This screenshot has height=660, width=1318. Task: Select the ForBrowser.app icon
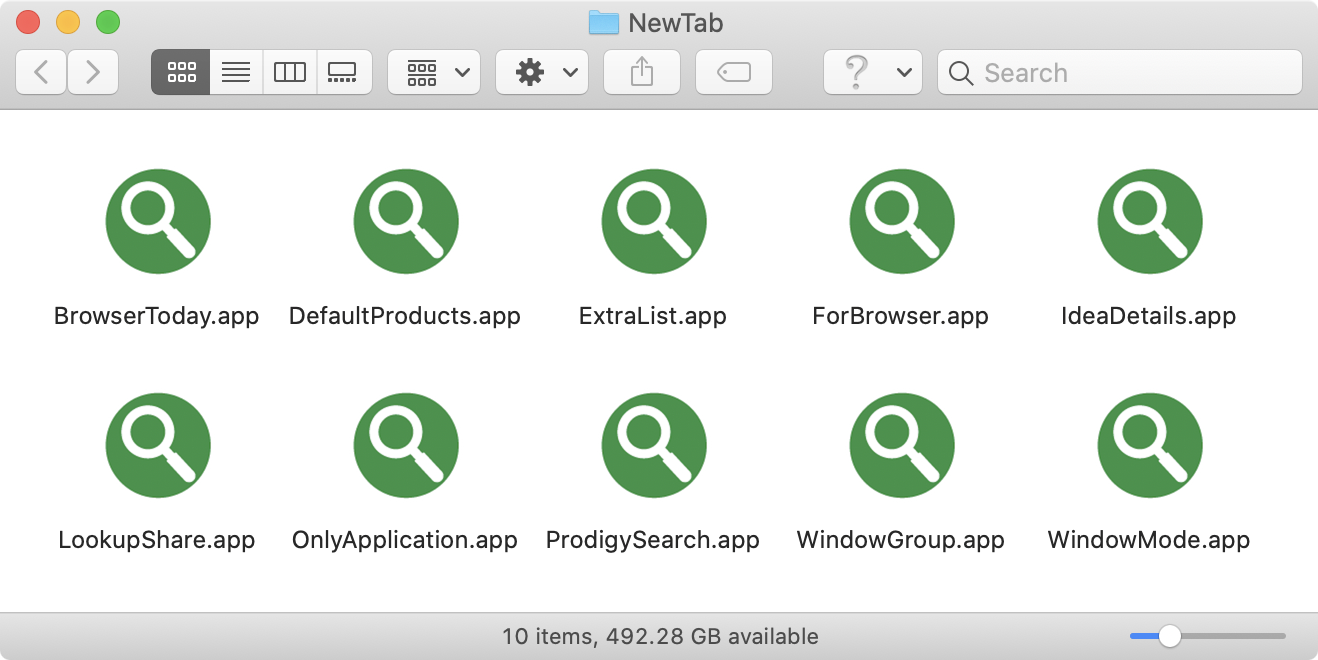click(x=902, y=222)
